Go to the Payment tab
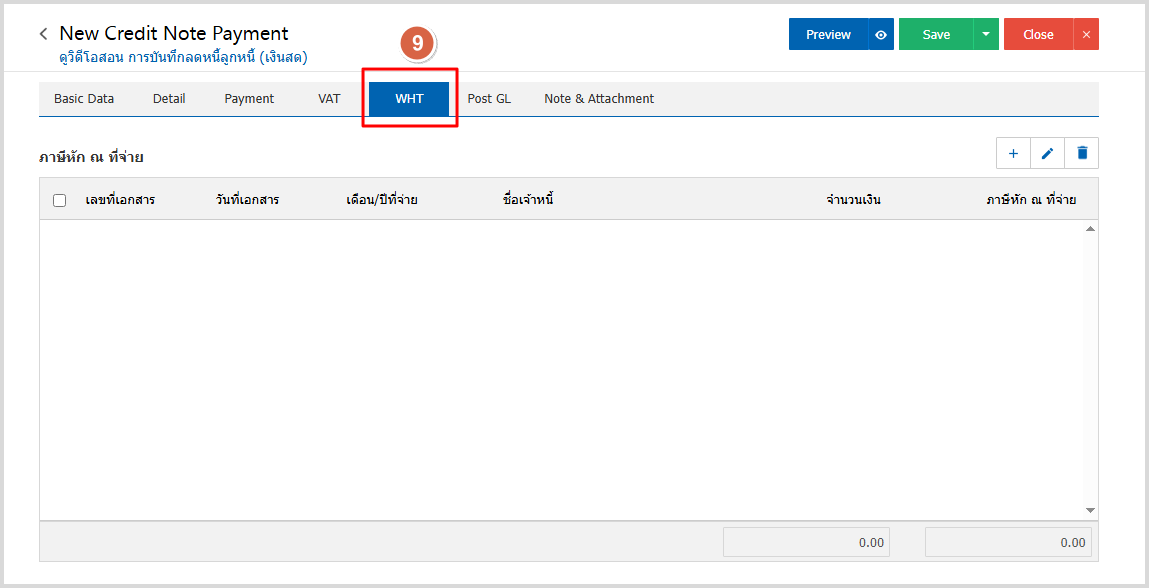Screen dimensions: 1149x588 point(249,99)
